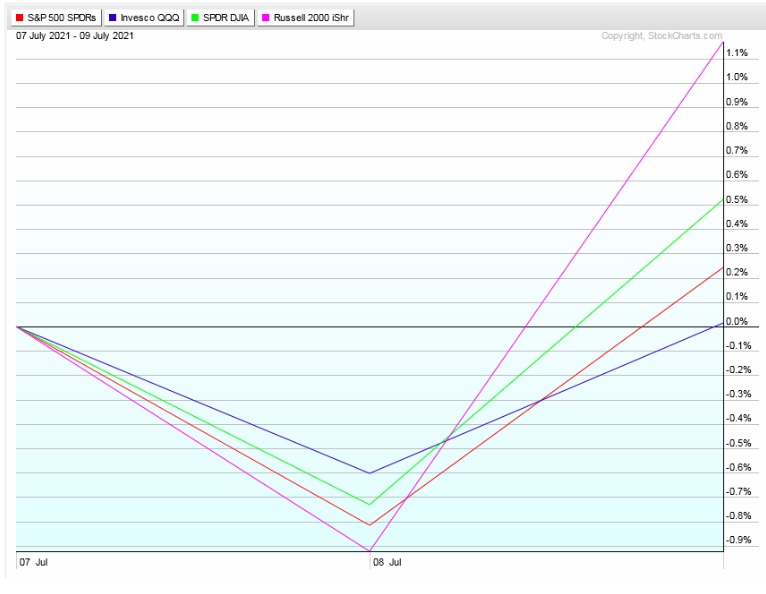The image size is (766, 594).
Task: Click the date range text 07 July 2021 - 09 July 2021
Action: (x=75, y=36)
